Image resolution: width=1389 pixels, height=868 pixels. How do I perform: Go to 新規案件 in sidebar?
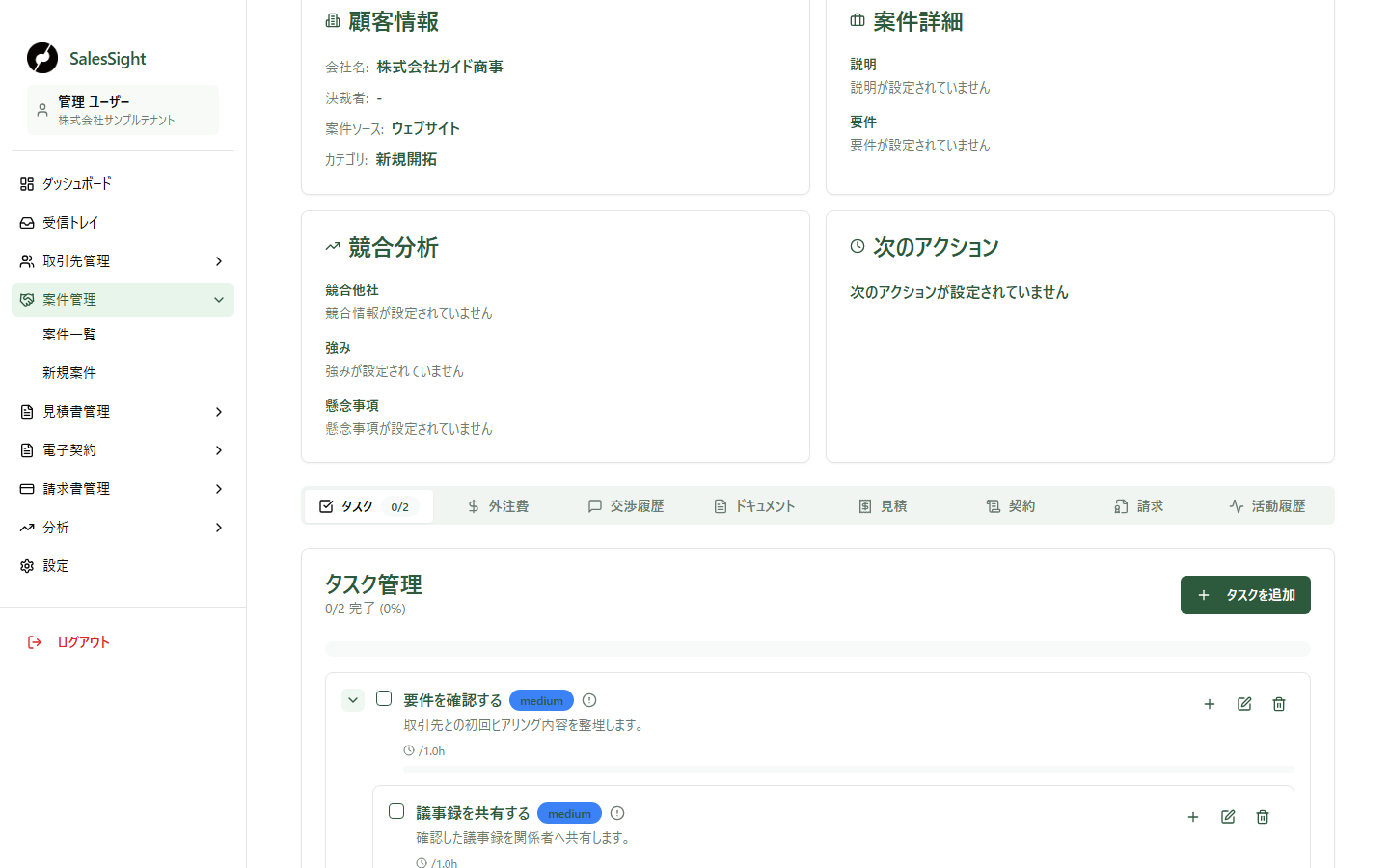point(69,373)
